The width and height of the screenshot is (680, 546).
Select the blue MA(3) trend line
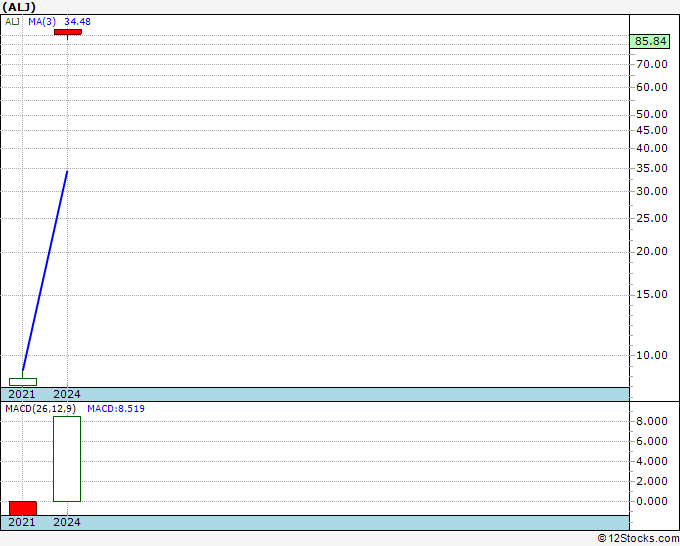coord(45,271)
